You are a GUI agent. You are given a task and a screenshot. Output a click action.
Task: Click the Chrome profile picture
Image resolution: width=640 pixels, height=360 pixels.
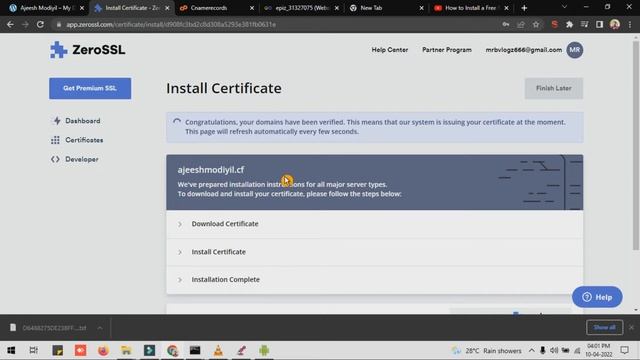615,24
